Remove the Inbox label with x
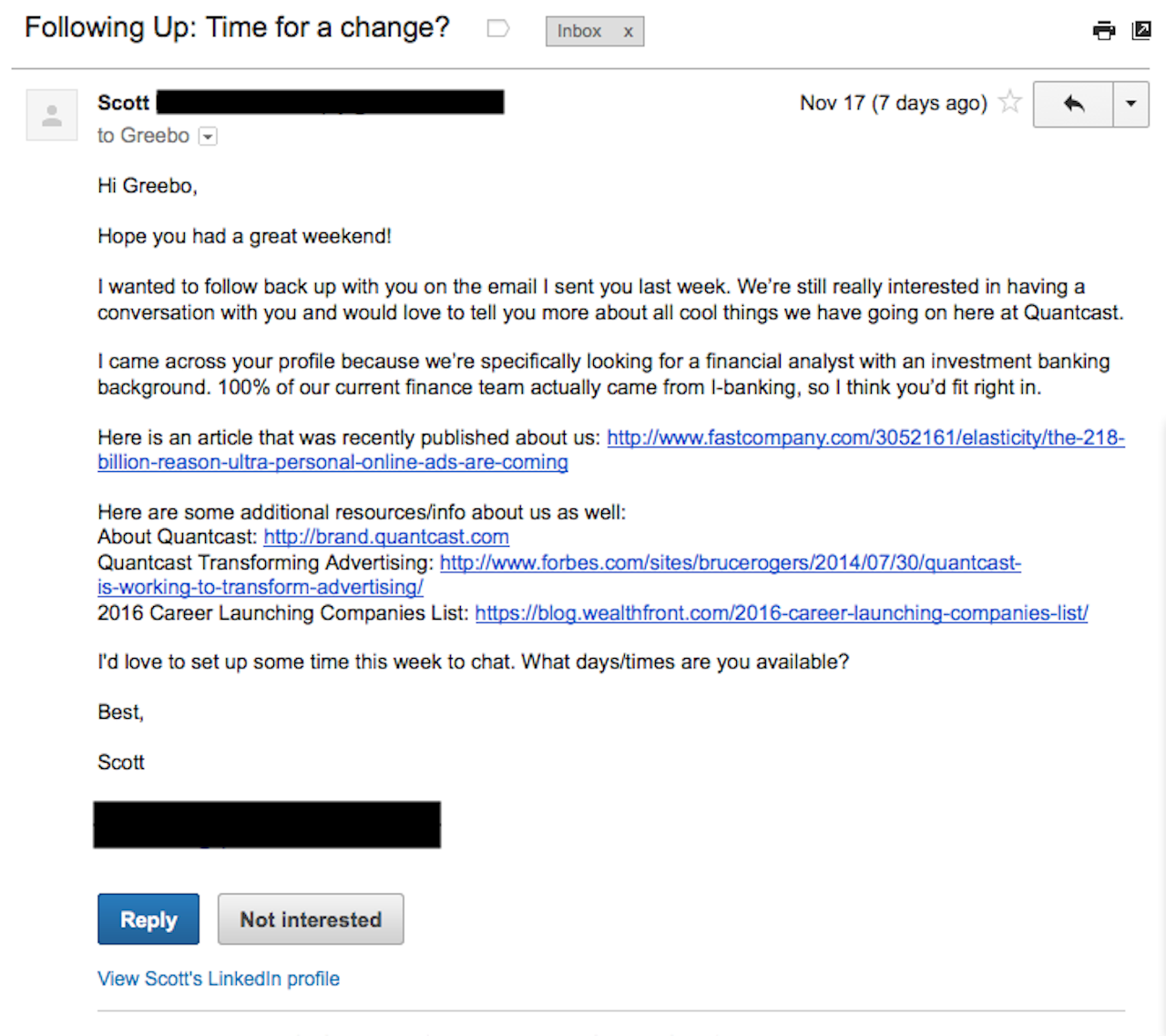This screenshot has height=1036, width=1166. click(629, 32)
